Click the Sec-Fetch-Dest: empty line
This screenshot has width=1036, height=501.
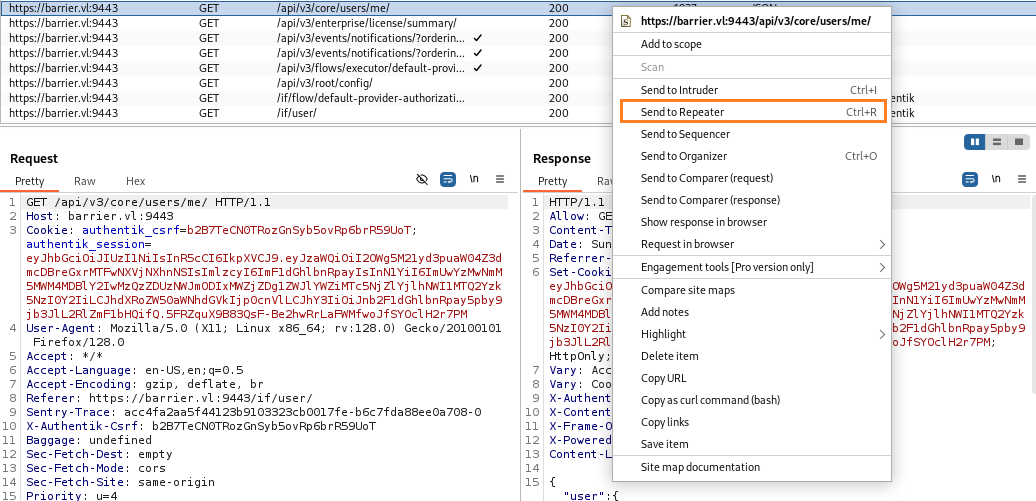click(x=99, y=454)
